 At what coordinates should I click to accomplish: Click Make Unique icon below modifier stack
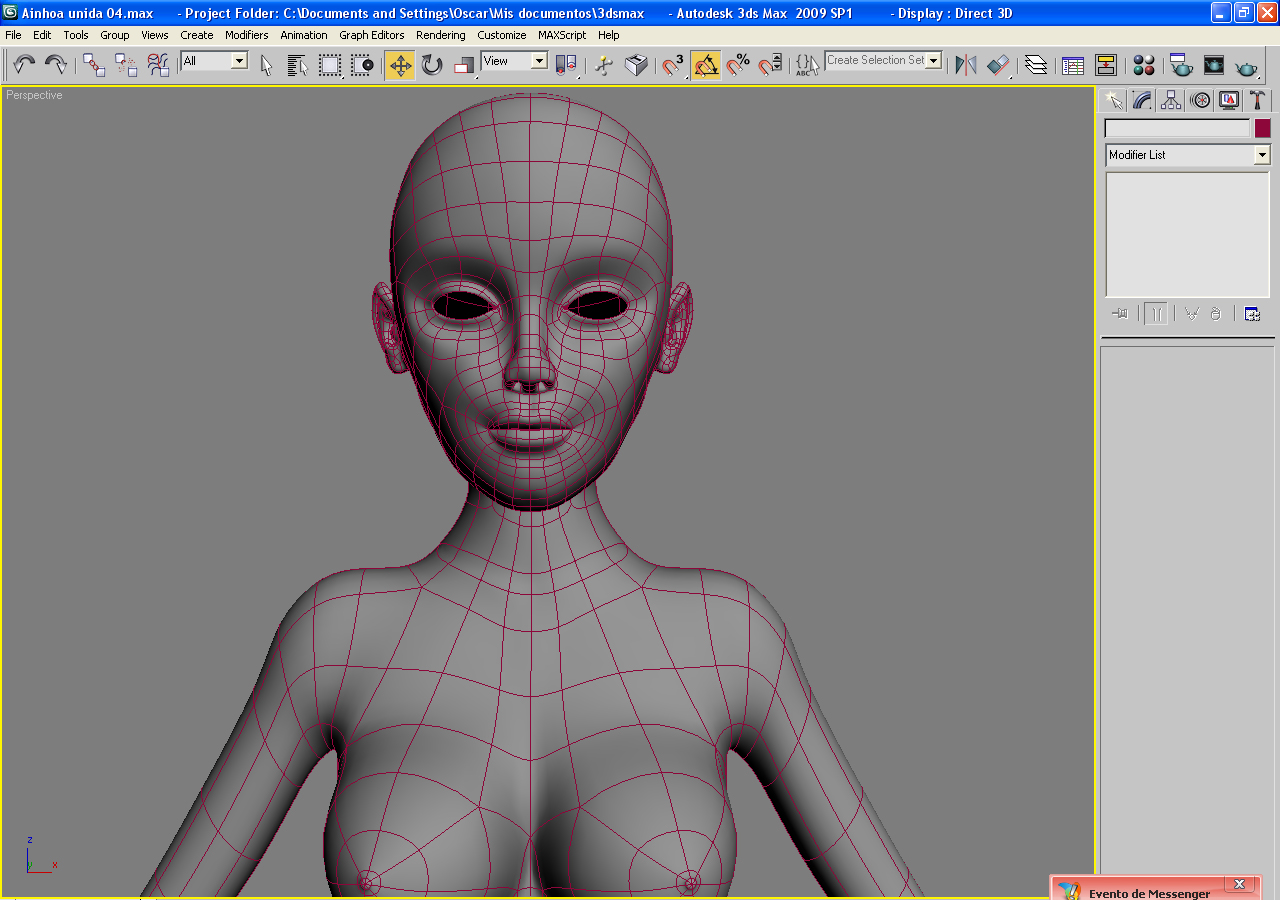pos(1191,314)
